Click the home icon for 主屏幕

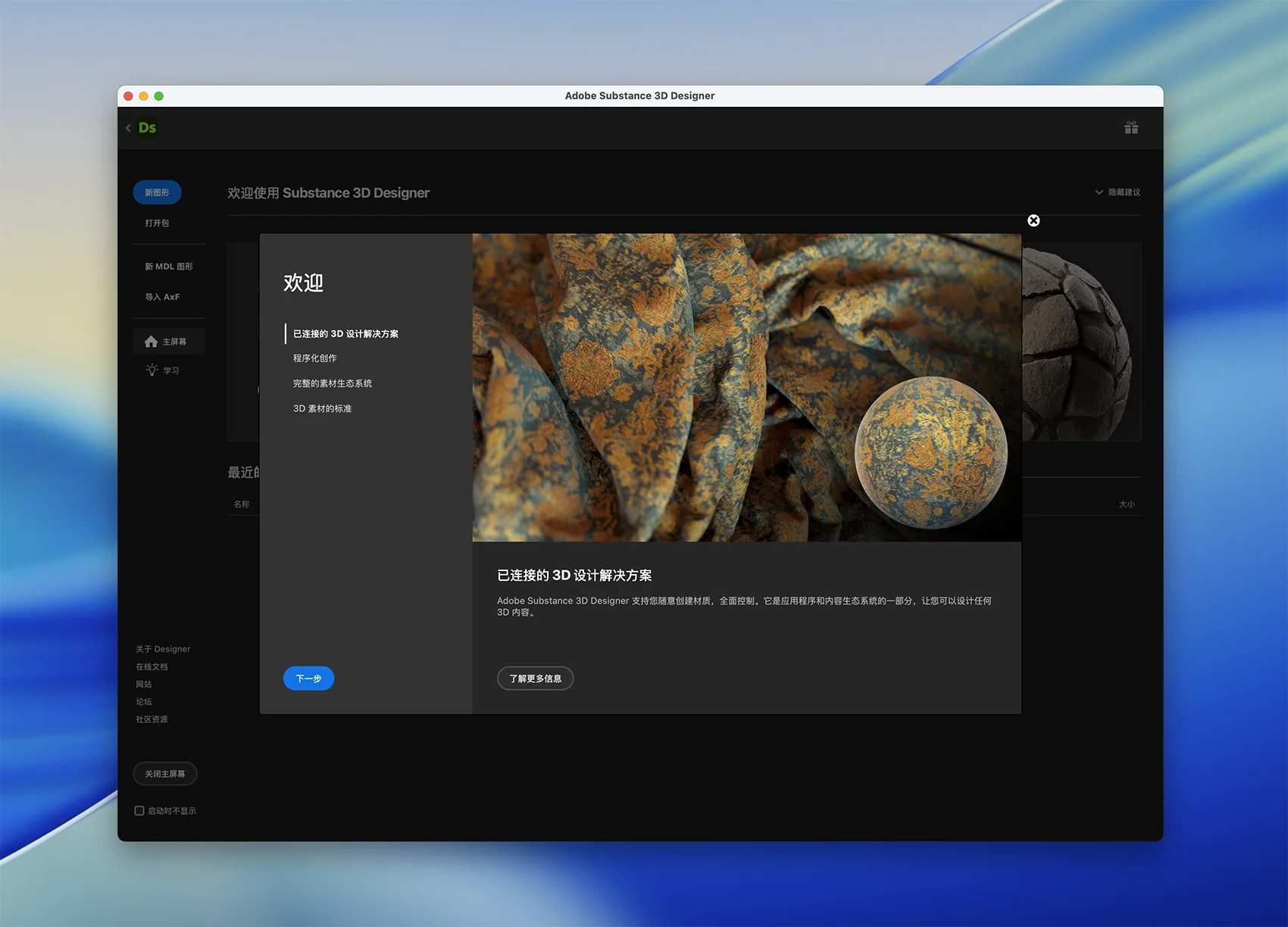point(151,342)
